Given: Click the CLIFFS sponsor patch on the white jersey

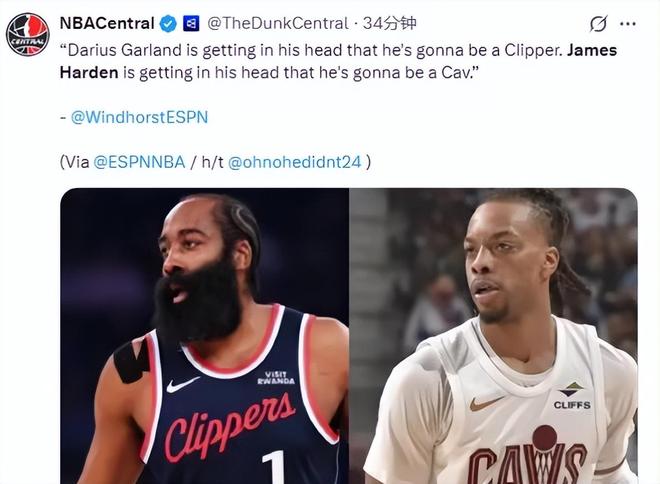Looking at the screenshot, I should click(x=572, y=396).
